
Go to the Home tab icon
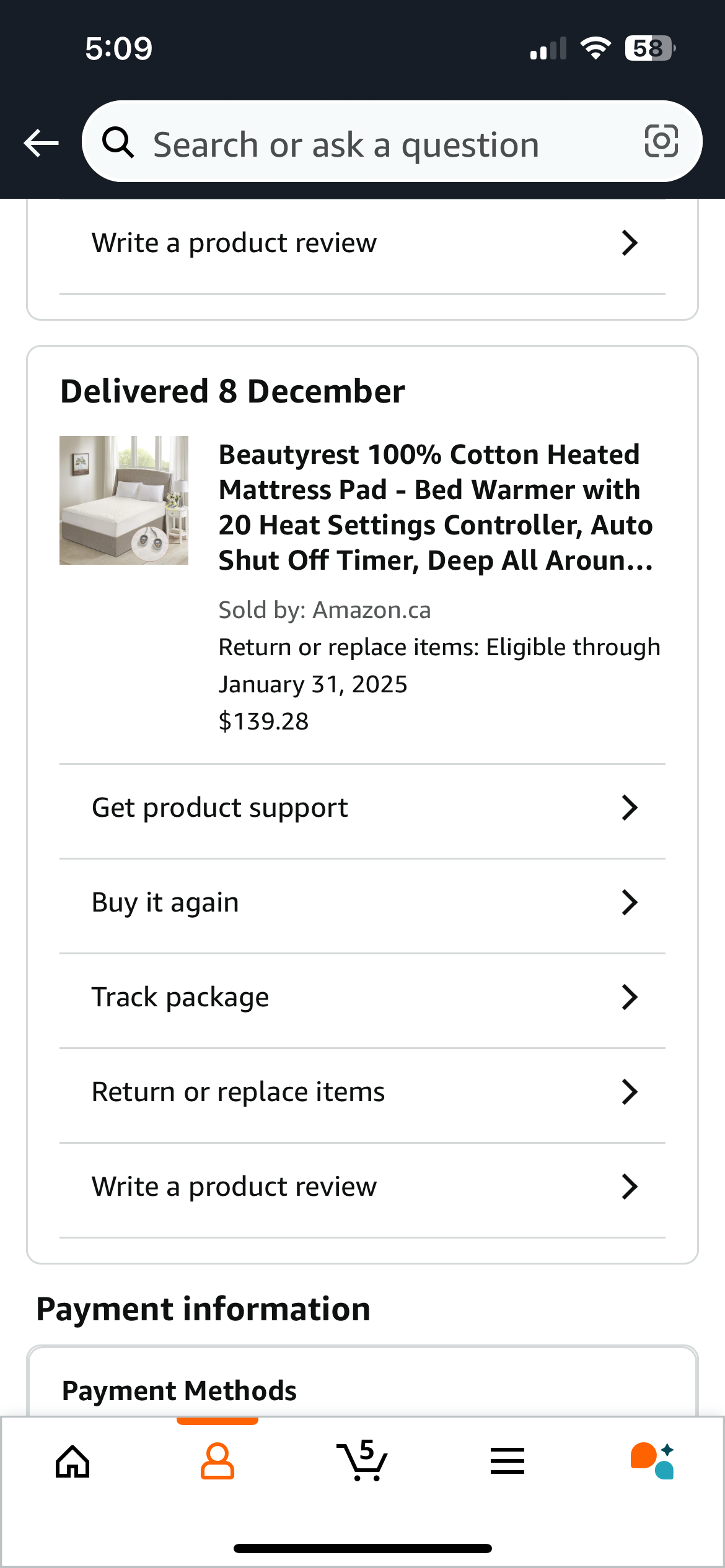[x=72, y=1461]
